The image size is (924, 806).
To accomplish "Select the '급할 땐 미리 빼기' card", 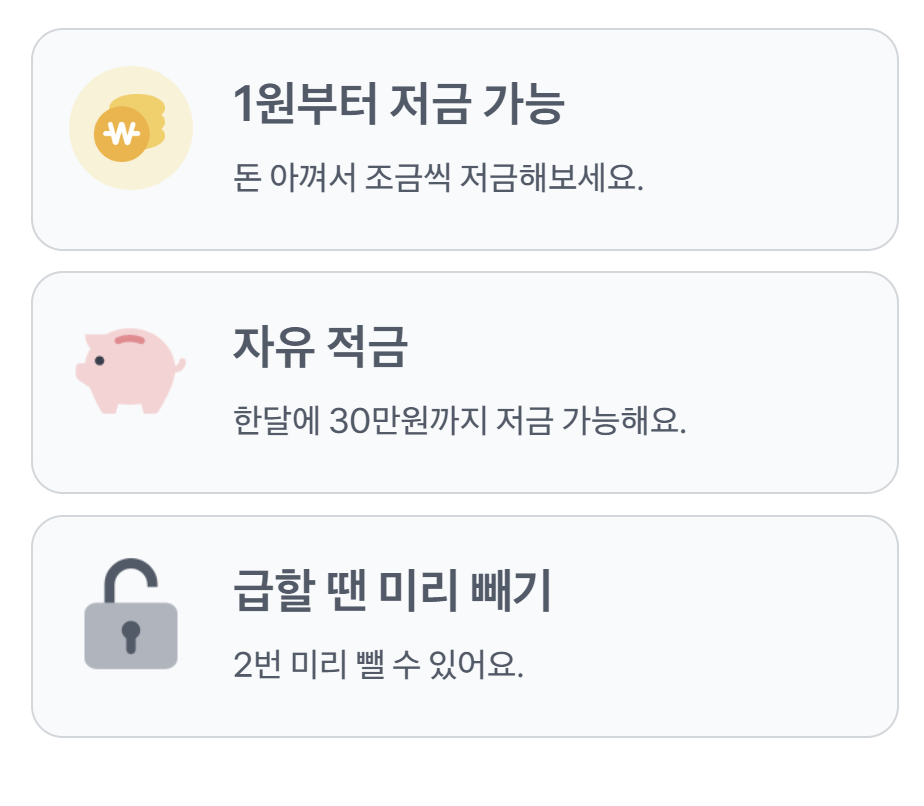I will pos(462,620).
